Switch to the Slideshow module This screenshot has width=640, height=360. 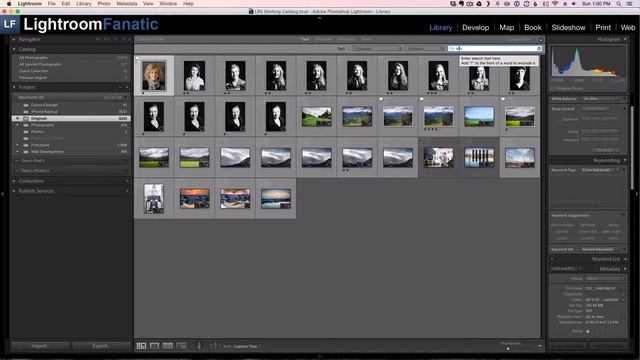coord(568,27)
